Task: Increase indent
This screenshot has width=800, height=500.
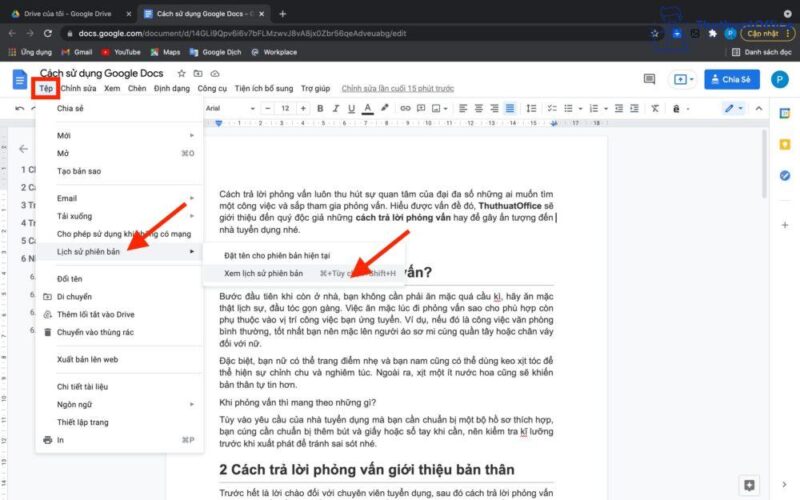Action: click(x=634, y=108)
